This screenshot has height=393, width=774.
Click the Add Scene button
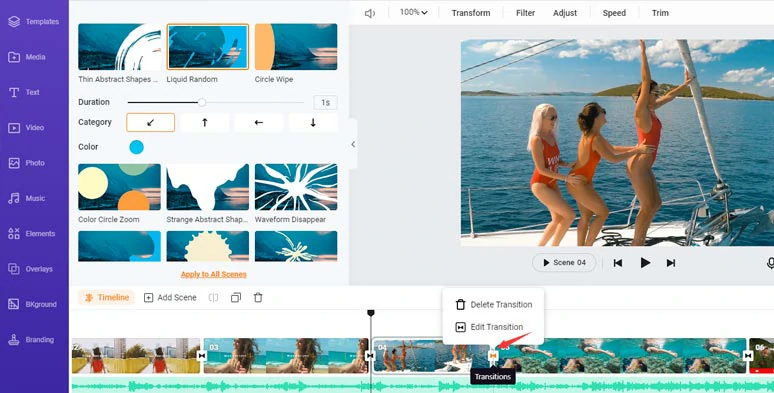click(170, 298)
